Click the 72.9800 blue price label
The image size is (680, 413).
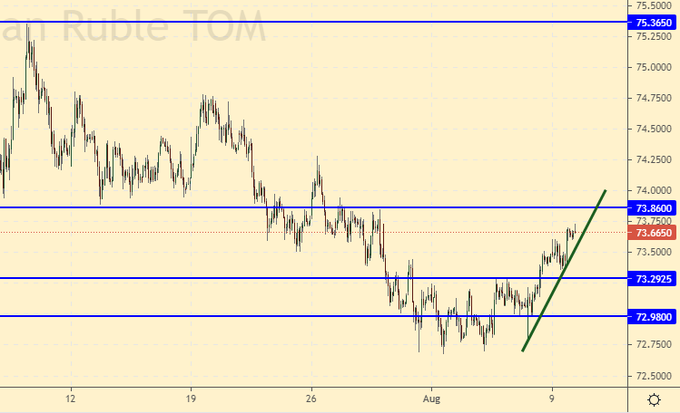[653, 316]
